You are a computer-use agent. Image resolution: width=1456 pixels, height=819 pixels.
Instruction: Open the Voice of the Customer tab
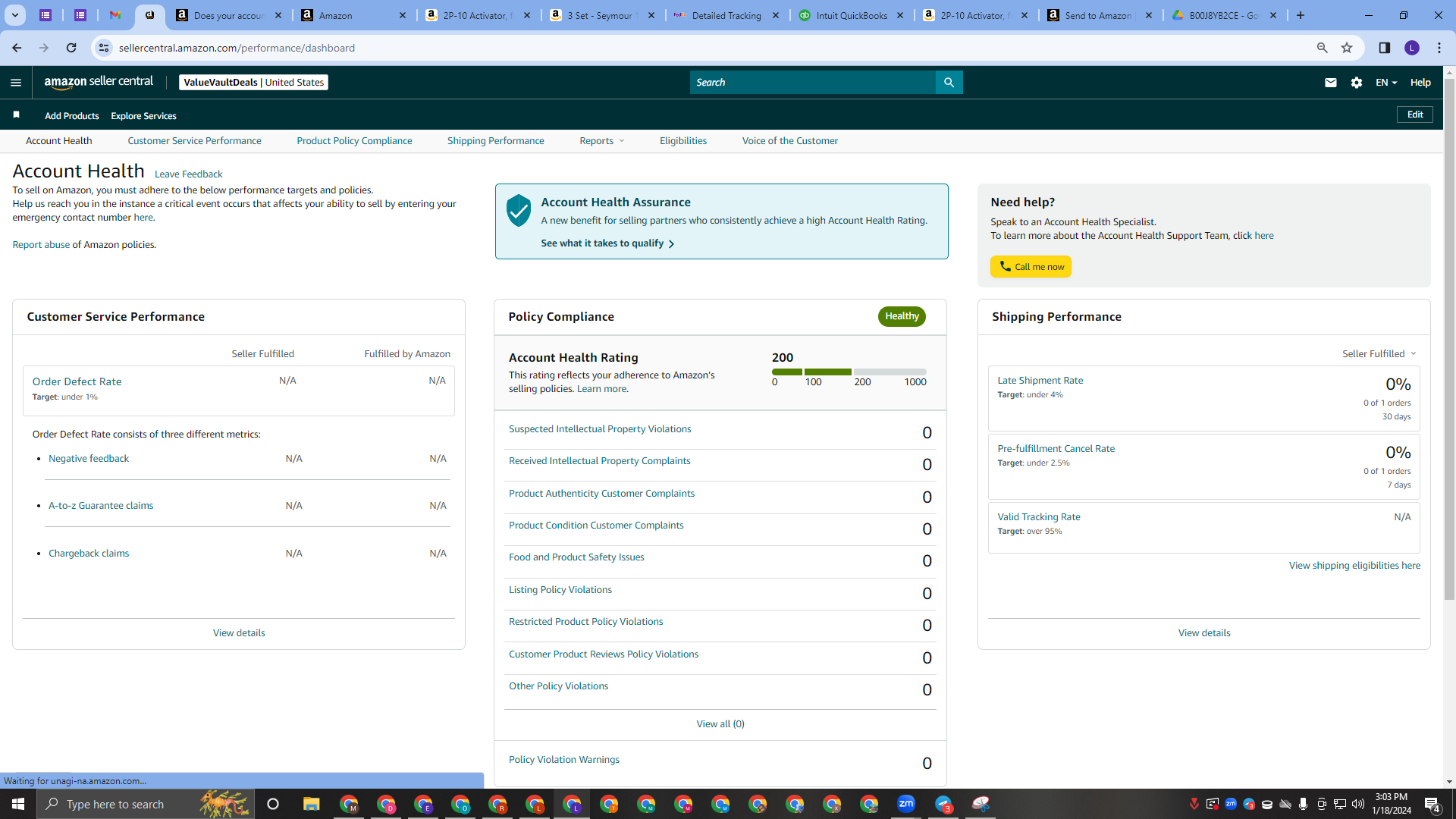click(x=790, y=141)
